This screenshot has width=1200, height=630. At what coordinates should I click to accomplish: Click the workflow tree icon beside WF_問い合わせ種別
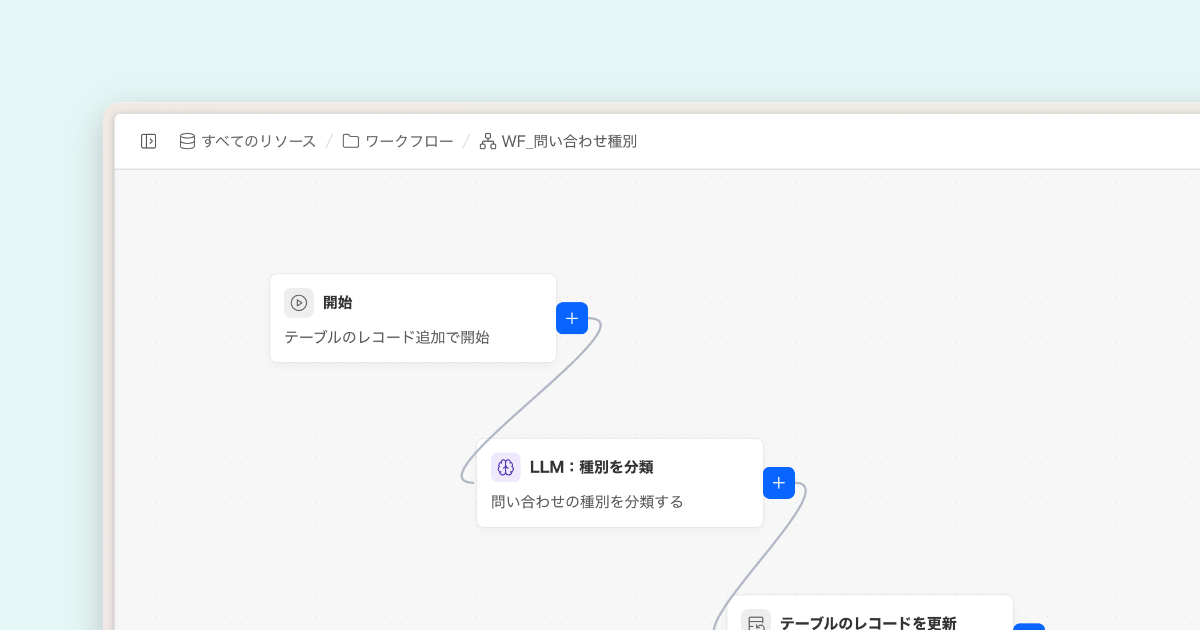pyautogui.click(x=488, y=141)
